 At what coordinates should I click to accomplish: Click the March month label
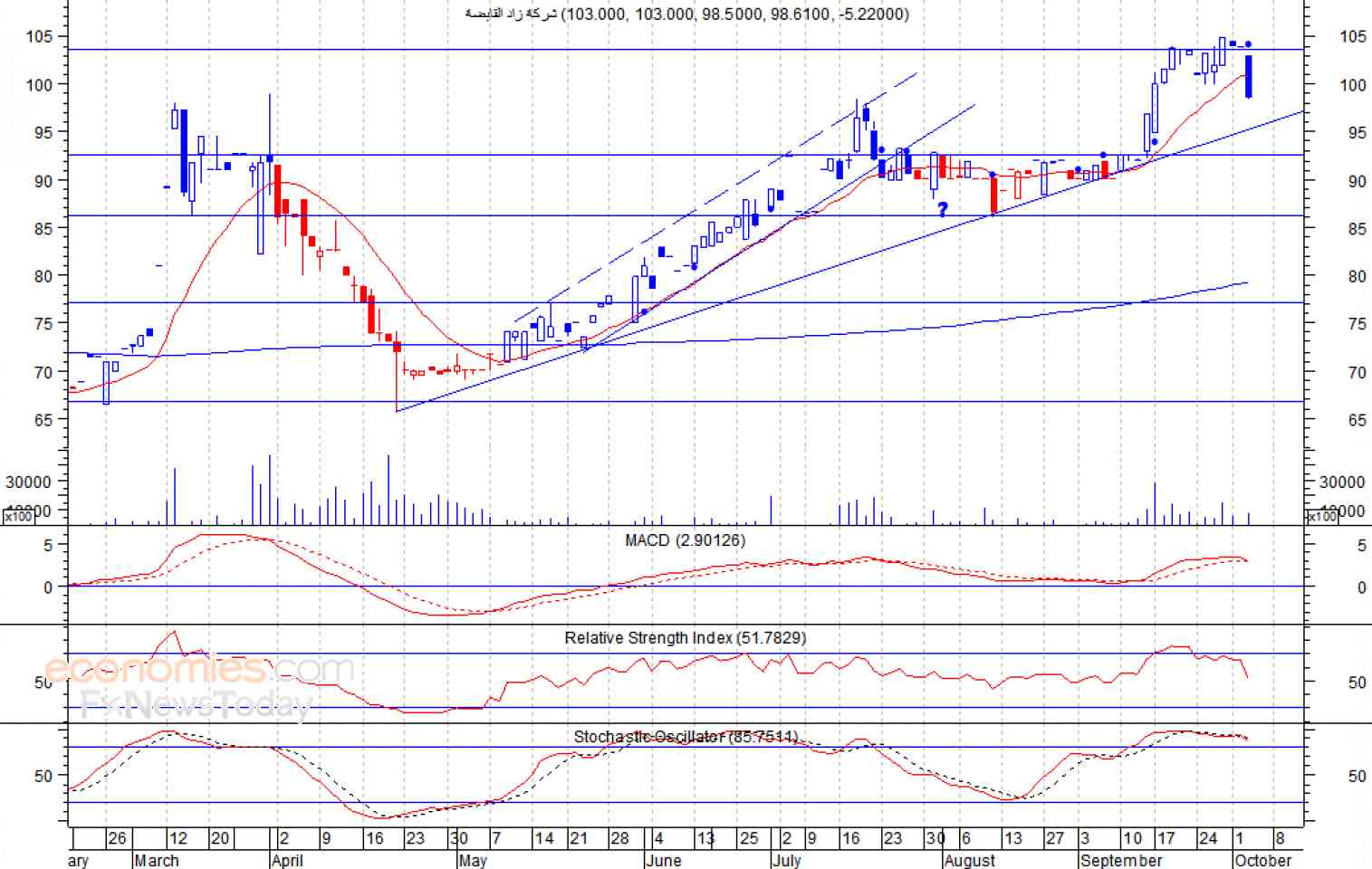(156, 860)
